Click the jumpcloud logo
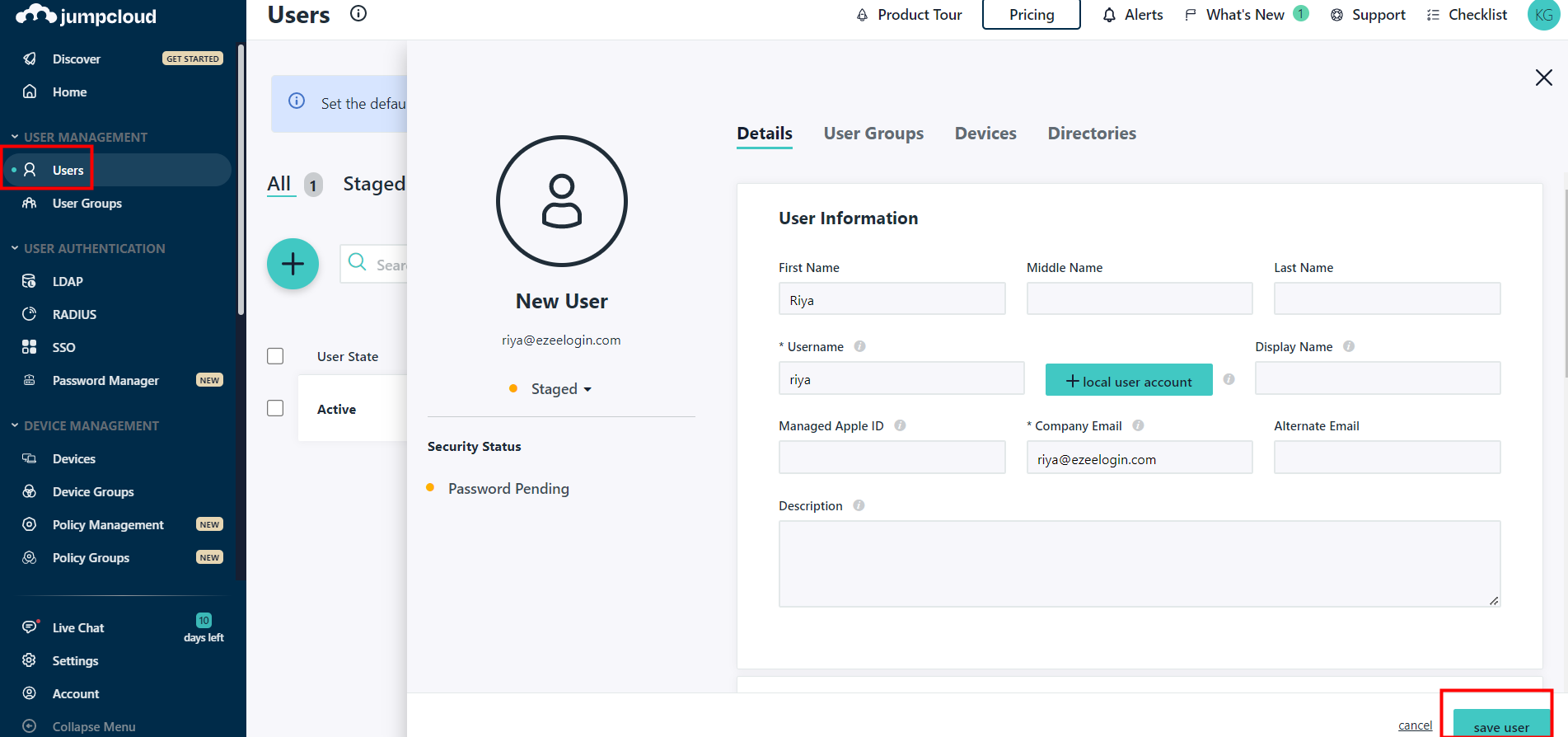This screenshot has width=1568, height=737. tap(86, 15)
